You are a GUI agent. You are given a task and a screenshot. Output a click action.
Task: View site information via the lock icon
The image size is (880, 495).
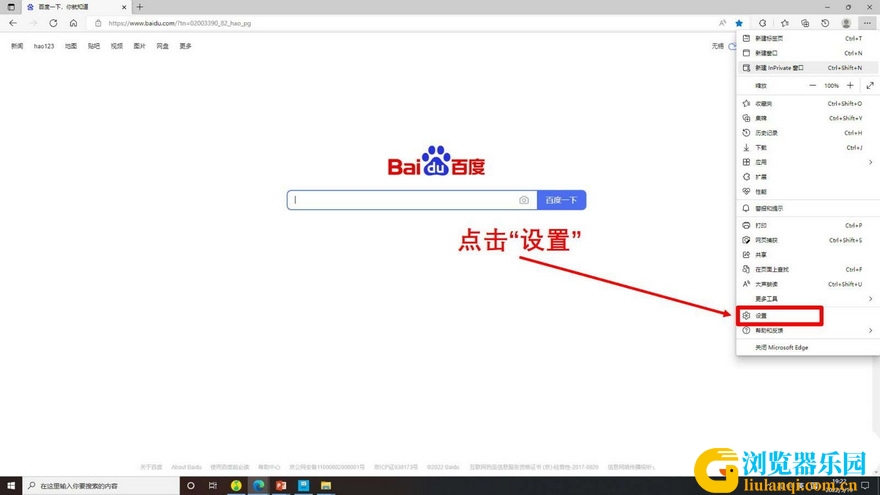point(98,23)
